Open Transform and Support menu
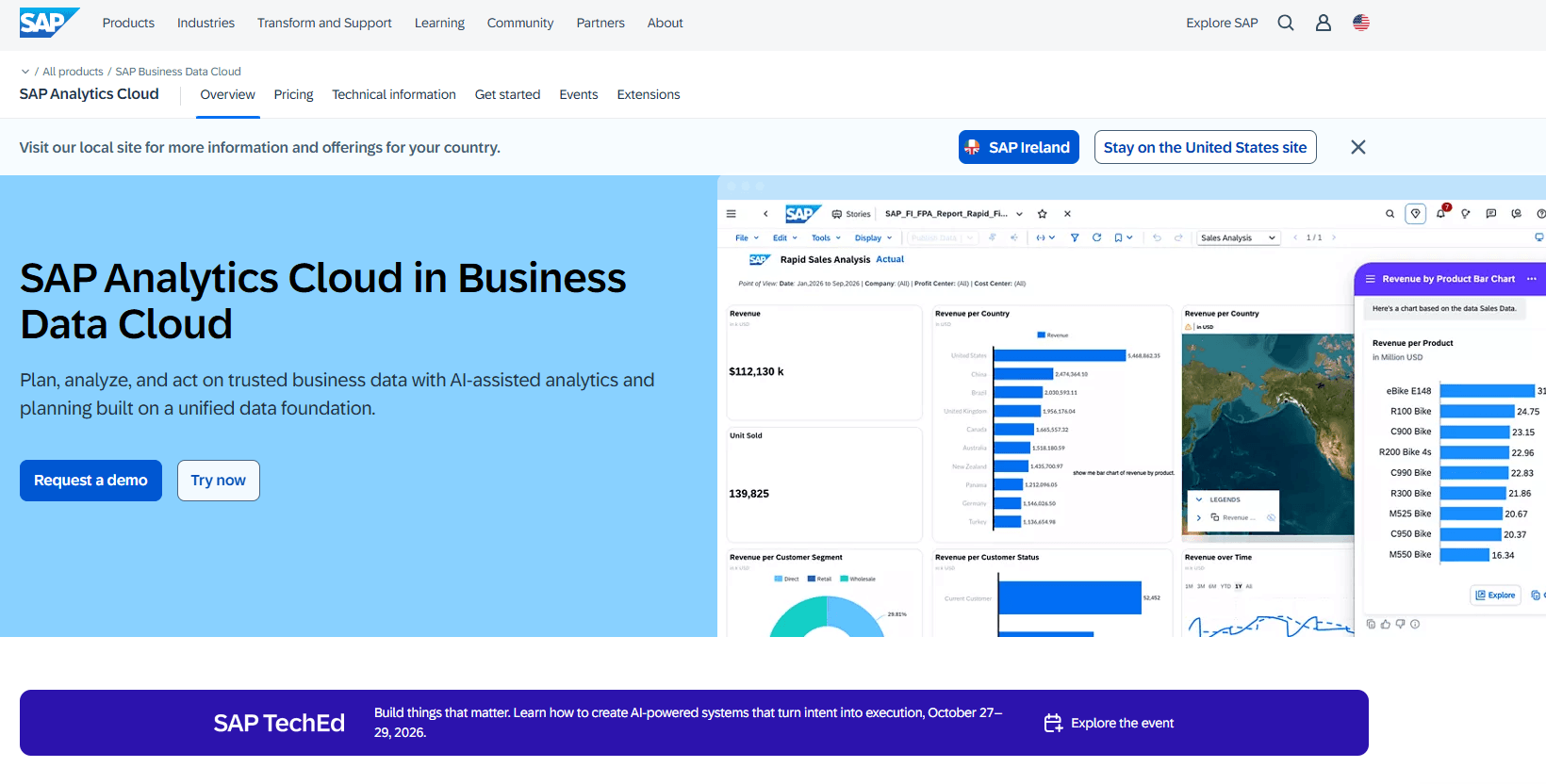This screenshot has height=784, width=1546. tap(324, 23)
